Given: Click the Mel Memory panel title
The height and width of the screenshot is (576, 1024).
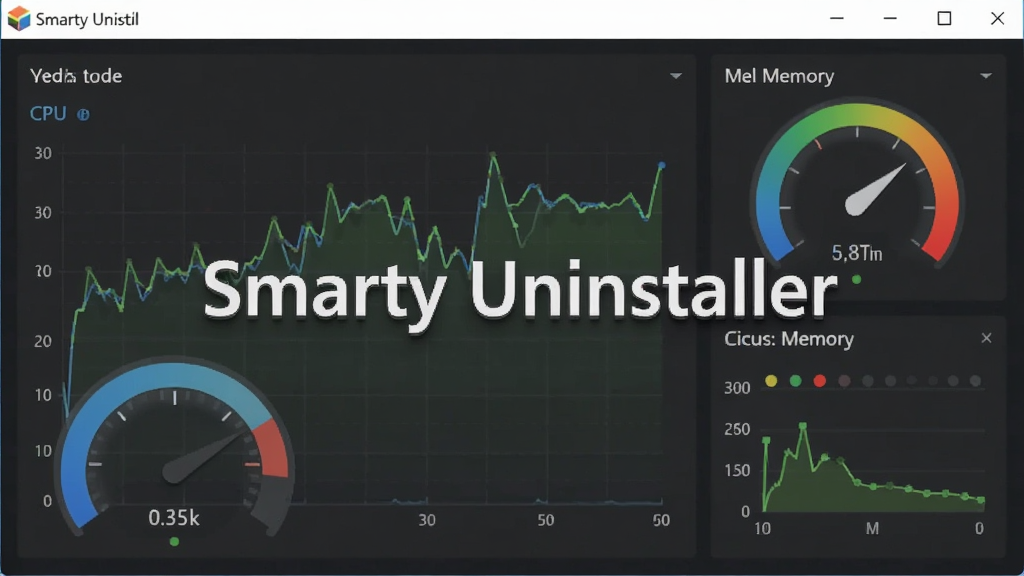Looking at the screenshot, I should coord(779,76).
